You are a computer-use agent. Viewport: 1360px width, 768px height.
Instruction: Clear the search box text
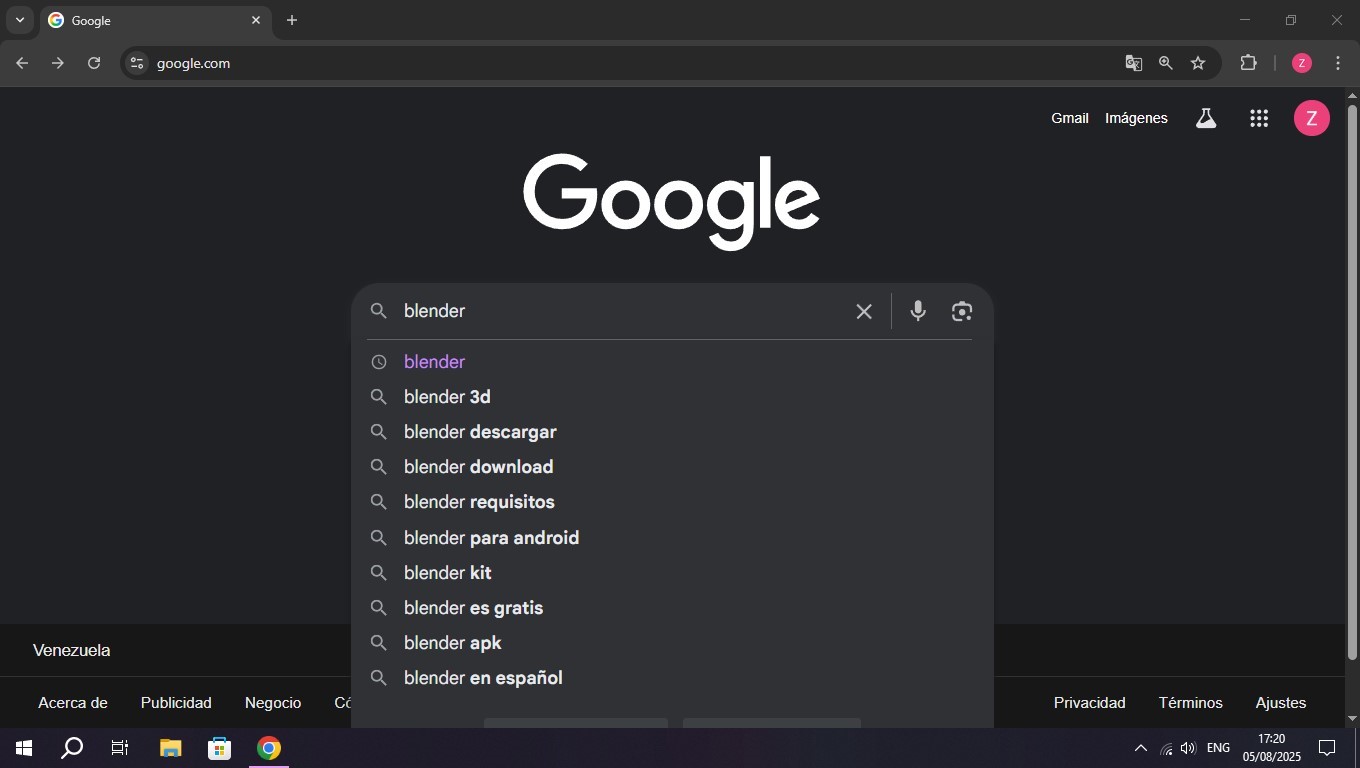(864, 311)
